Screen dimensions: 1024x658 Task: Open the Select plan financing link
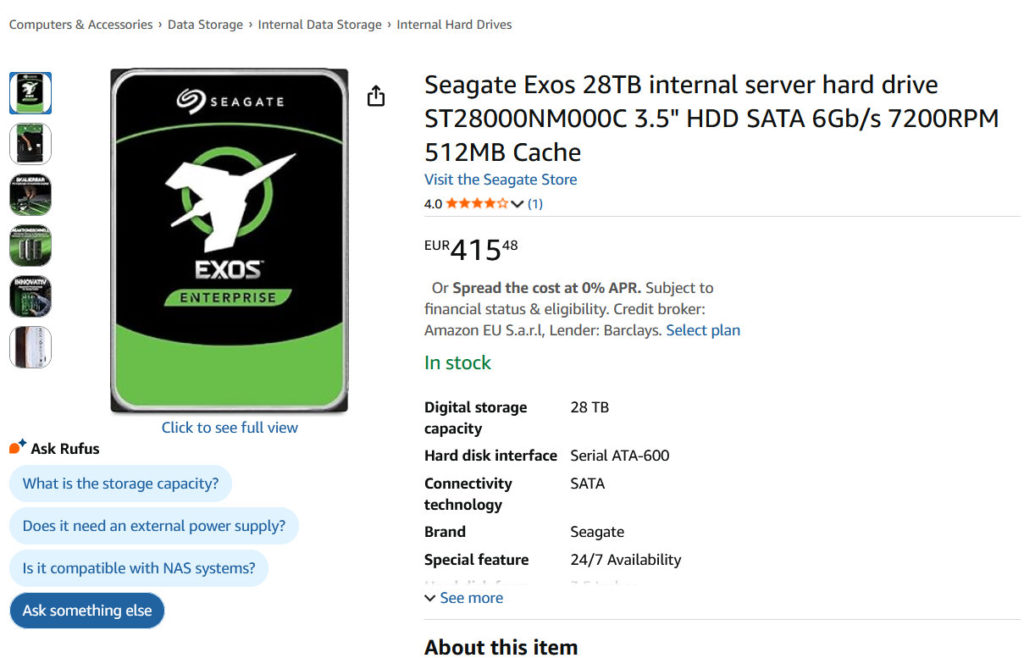703,330
